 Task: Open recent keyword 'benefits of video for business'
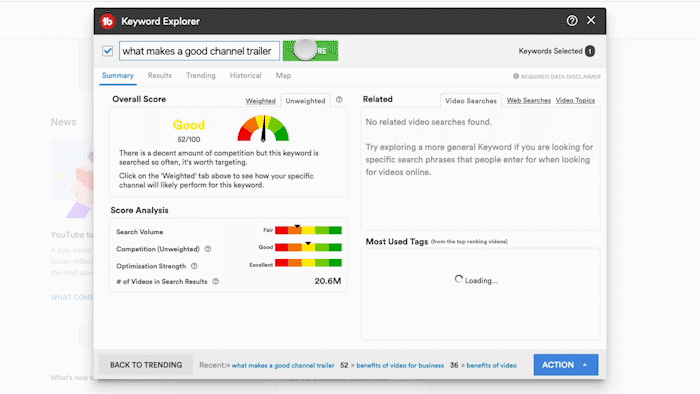pyautogui.click(x=400, y=365)
